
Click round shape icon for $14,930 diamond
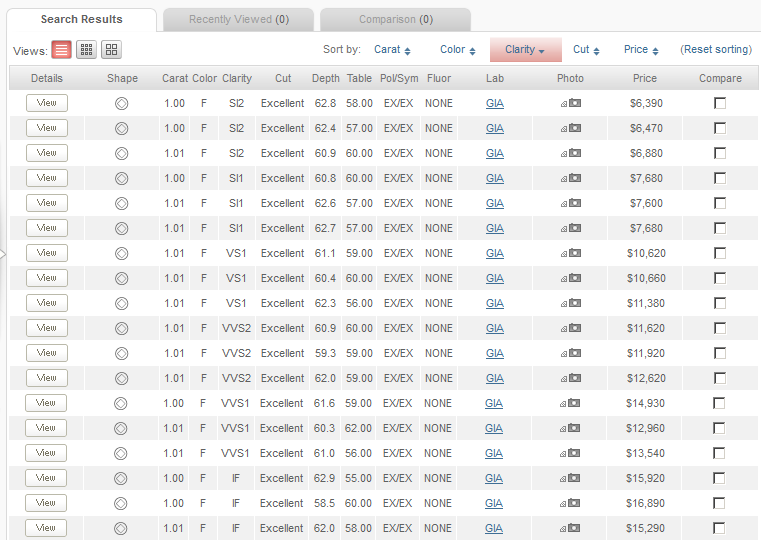click(121, 403)
